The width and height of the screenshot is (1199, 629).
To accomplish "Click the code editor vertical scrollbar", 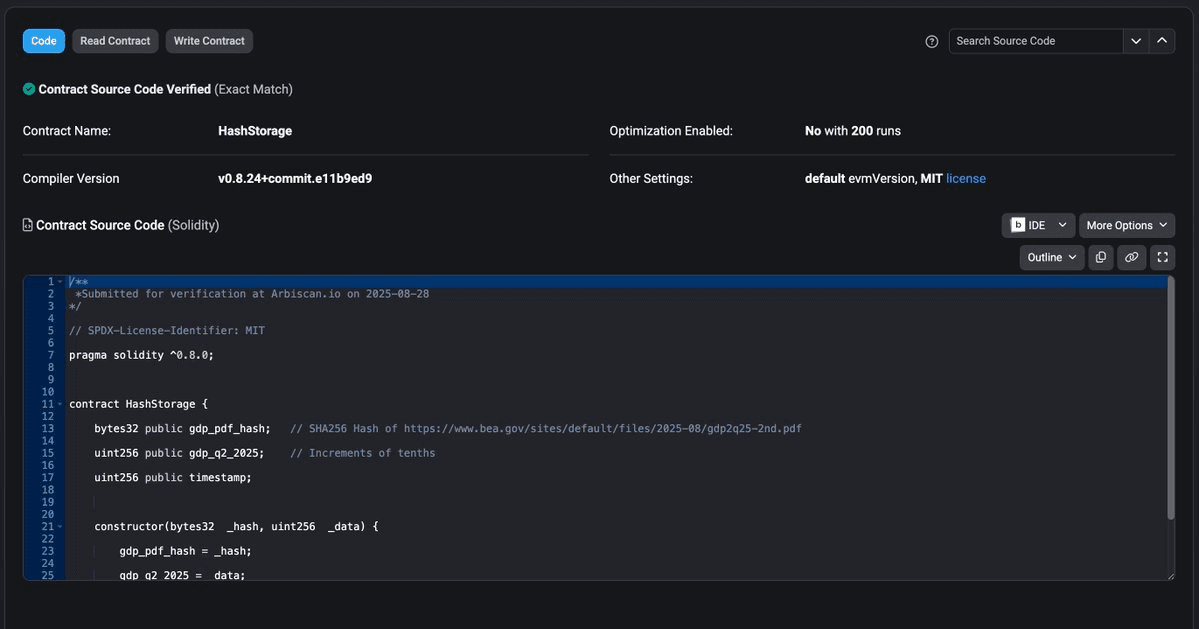I will pyautogui.click(x=1170, y=397).
